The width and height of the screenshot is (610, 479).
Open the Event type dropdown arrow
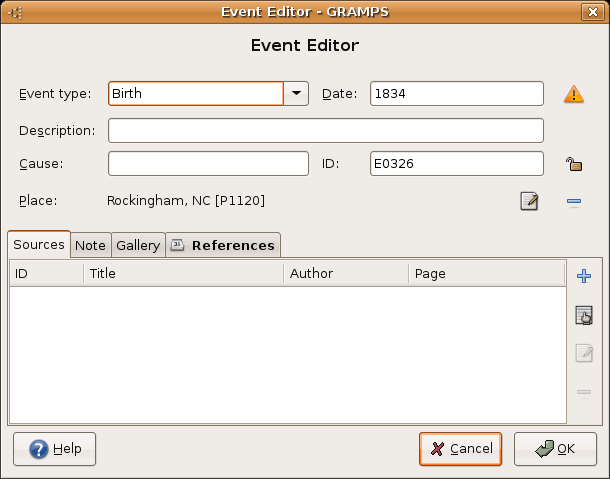[296, 94]
